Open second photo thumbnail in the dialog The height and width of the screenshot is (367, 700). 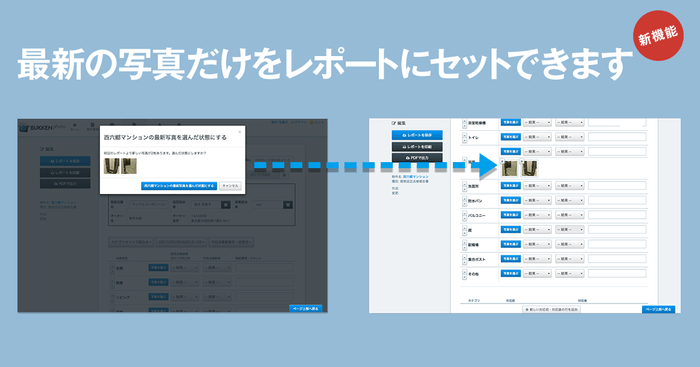(x=129, y=166)
